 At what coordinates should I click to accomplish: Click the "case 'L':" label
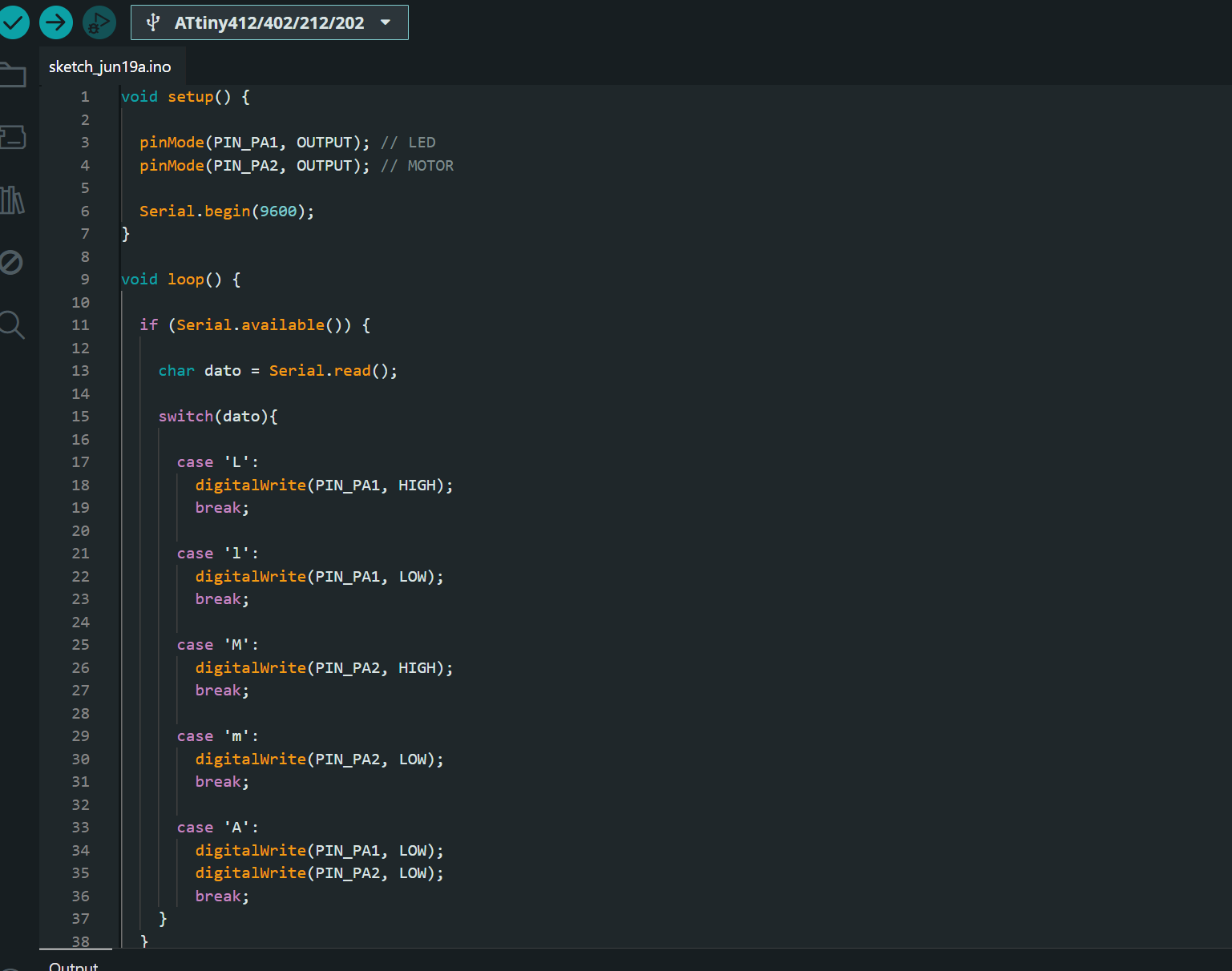tap(218, 462)
